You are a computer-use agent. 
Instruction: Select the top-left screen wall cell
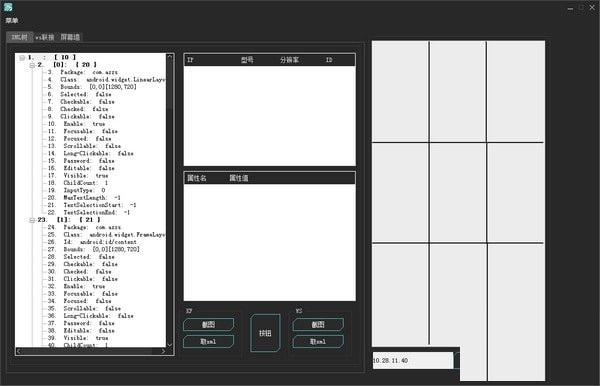[400, 91]
